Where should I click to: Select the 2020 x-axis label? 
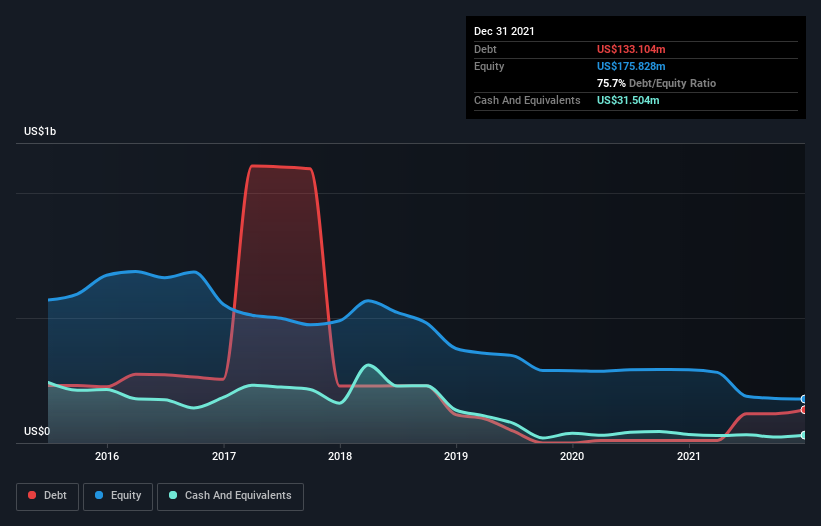(x=572, y=456)
